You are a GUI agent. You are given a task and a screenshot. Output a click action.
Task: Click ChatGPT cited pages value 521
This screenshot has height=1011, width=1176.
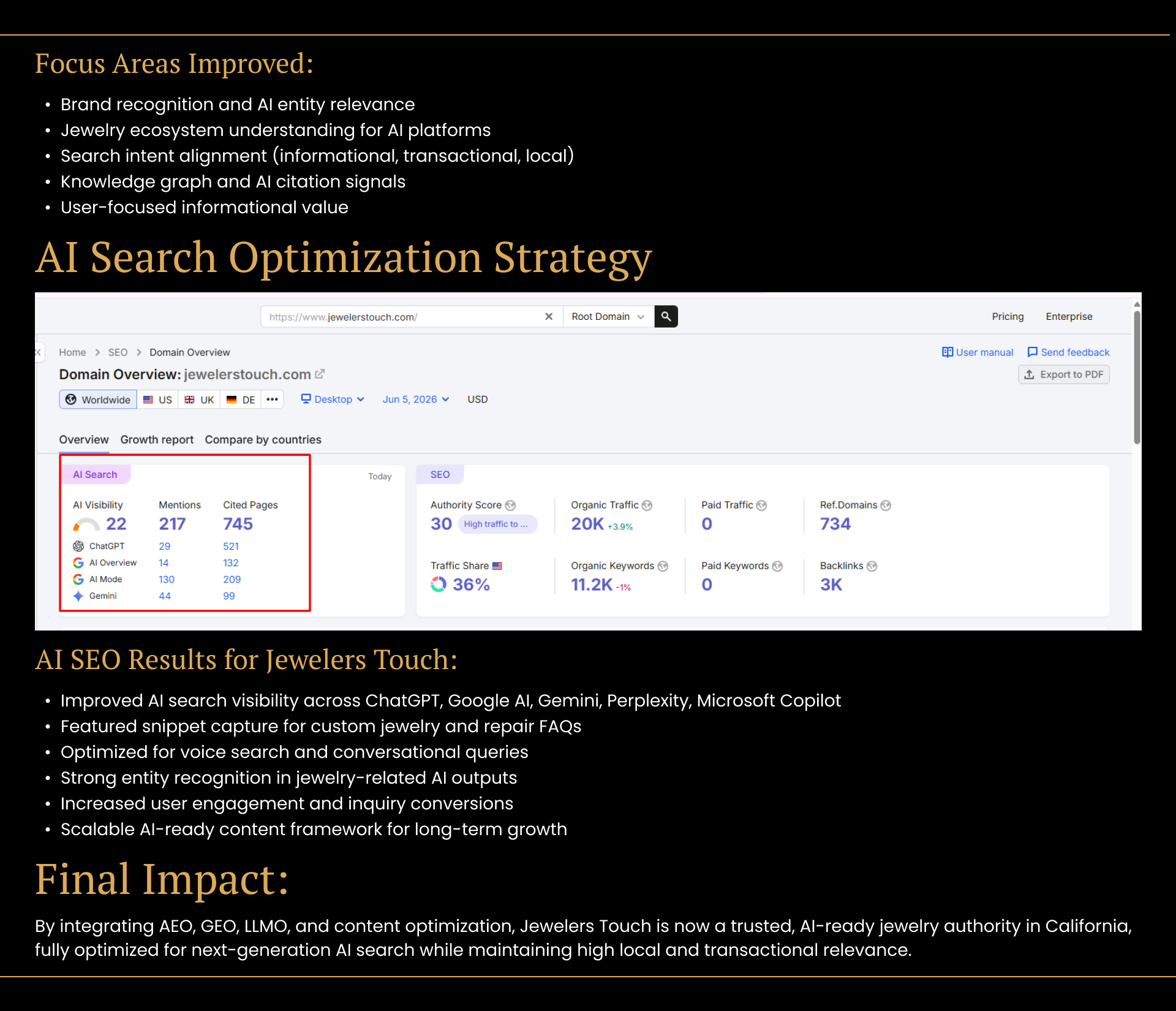click(x=231, y=546)
